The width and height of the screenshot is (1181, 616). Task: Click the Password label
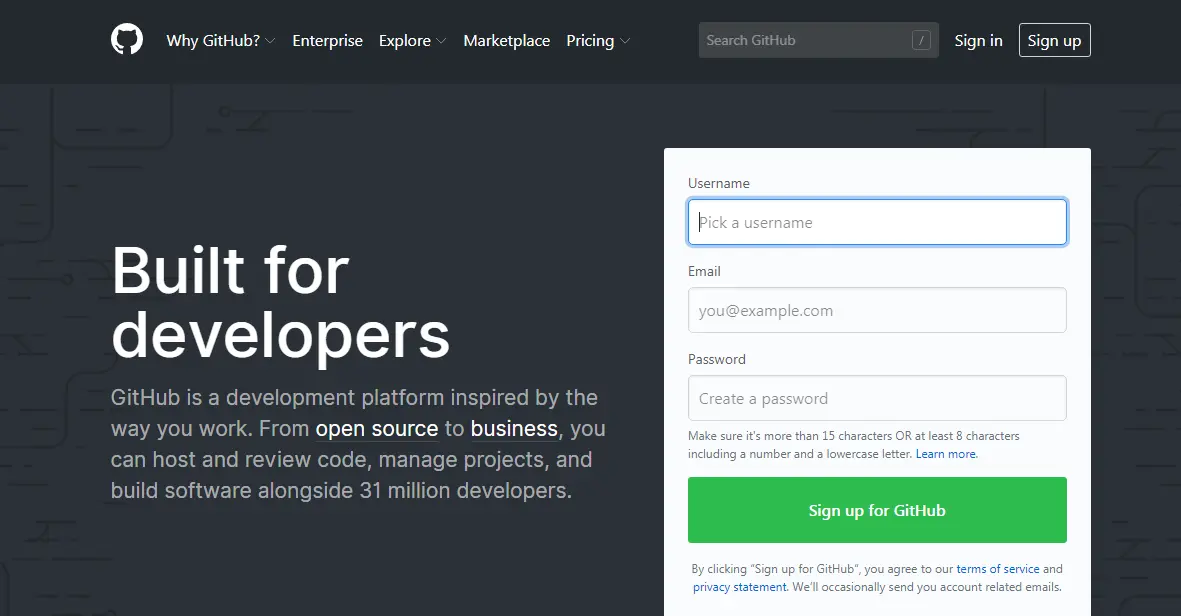click(x=717, y=359)
